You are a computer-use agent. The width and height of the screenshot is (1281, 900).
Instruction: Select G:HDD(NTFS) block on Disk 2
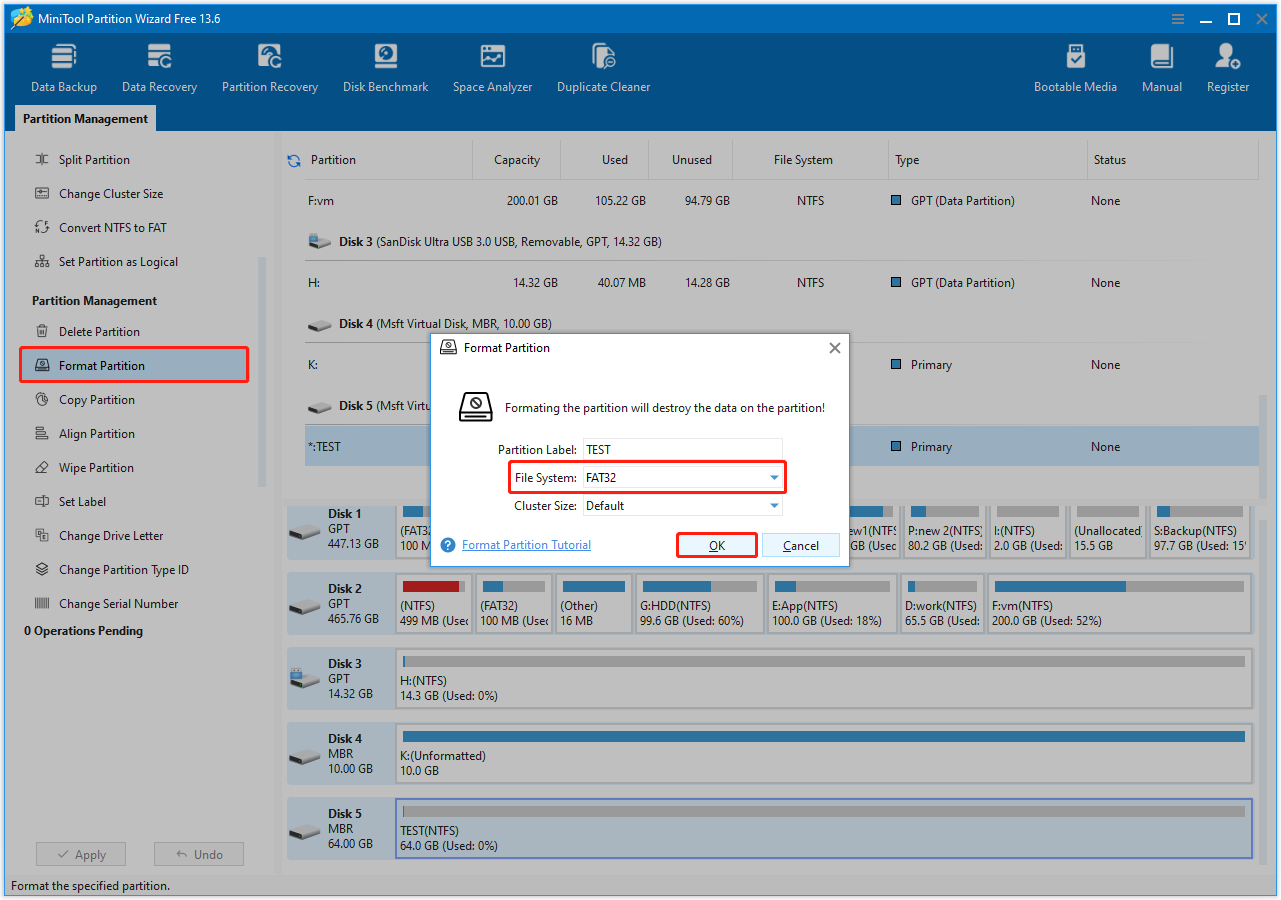tap(698, 603)
